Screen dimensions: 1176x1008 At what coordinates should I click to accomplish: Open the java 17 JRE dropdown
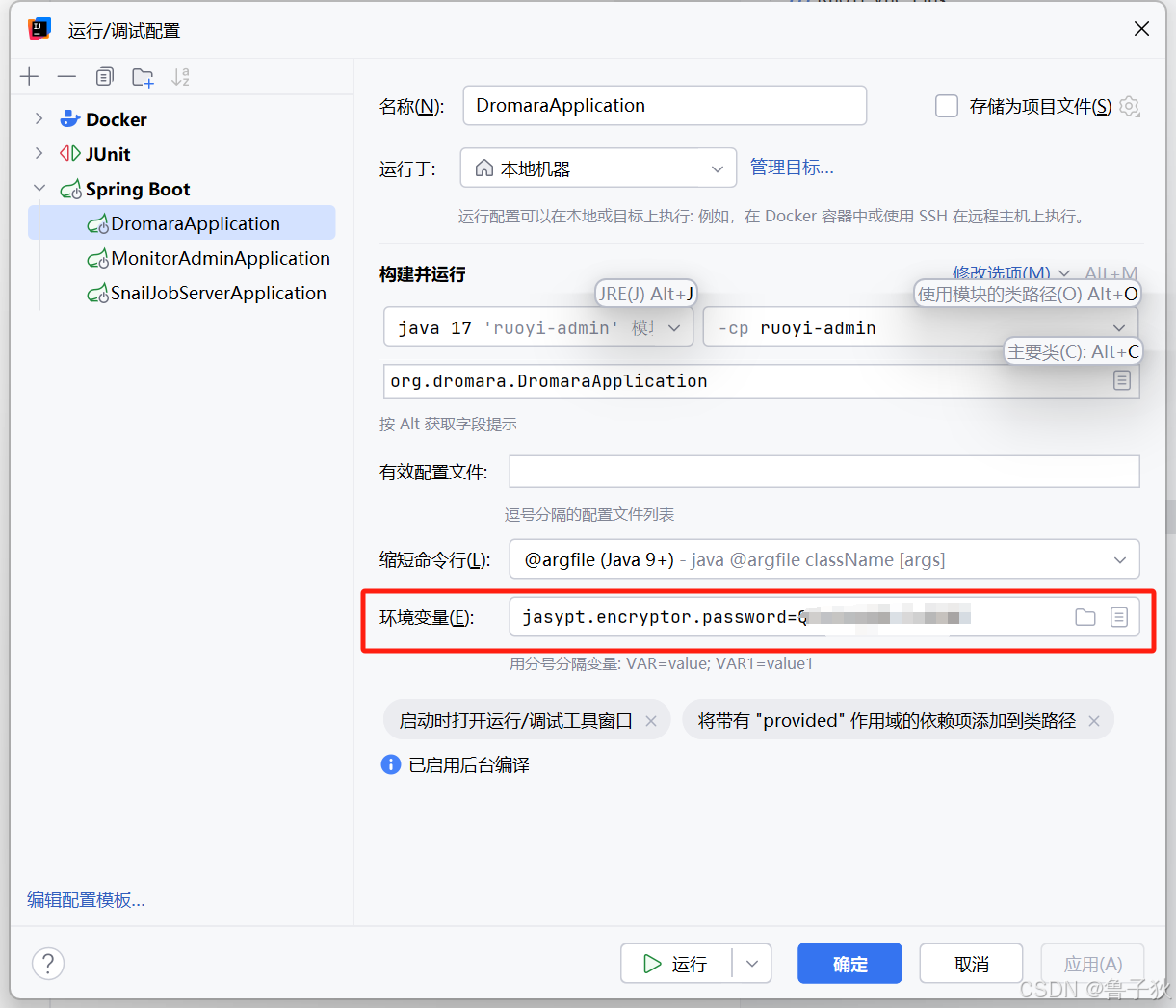[538, 327]
